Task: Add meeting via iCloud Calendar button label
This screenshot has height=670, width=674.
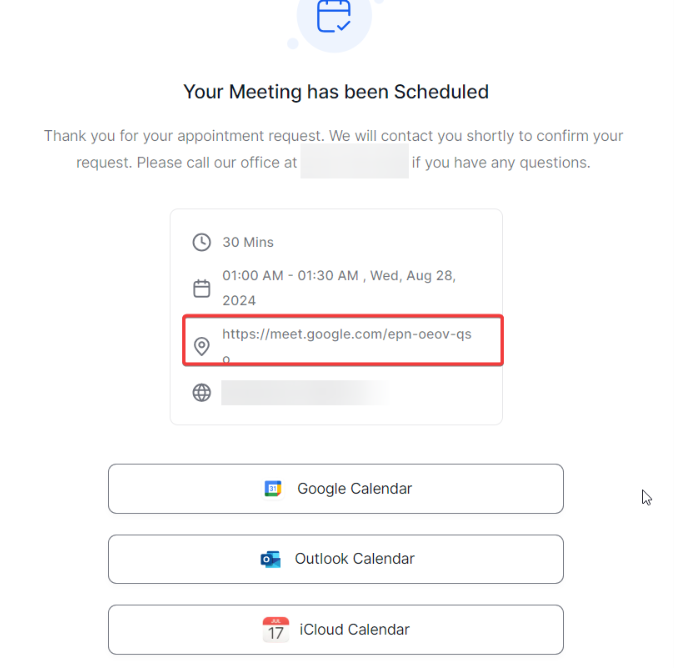Action: point(354,630)
